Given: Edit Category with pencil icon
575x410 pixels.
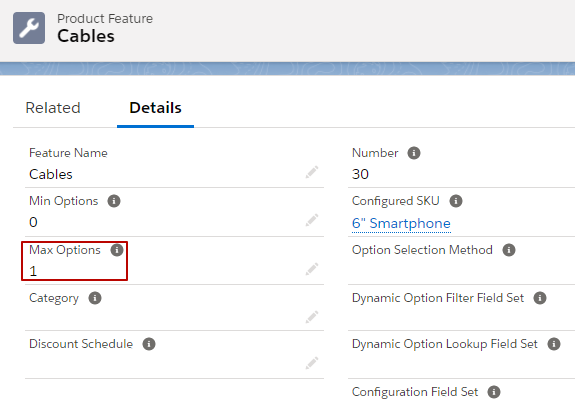Looking at the screenshot, I should click(x=312, y=317).
